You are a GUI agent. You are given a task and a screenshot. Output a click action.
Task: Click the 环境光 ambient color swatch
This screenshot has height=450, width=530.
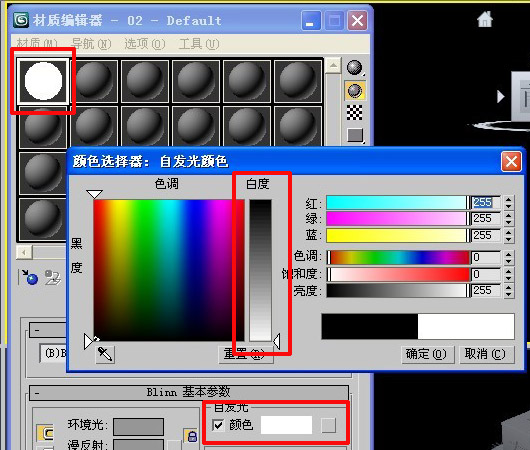pos(139,427)
